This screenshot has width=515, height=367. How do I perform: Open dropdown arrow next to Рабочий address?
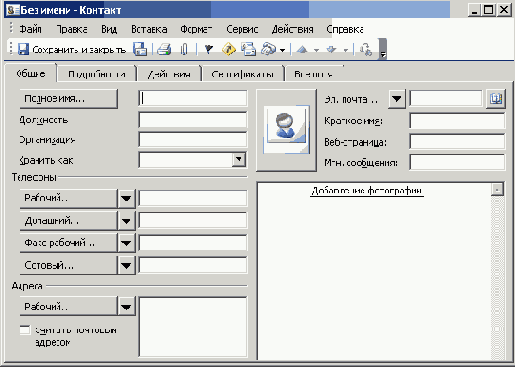pos(126,307)
